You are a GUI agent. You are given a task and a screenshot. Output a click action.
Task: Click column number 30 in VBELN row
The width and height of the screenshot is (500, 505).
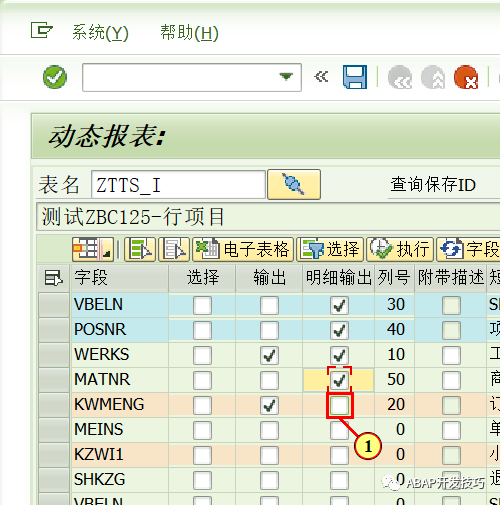point(394,305)
